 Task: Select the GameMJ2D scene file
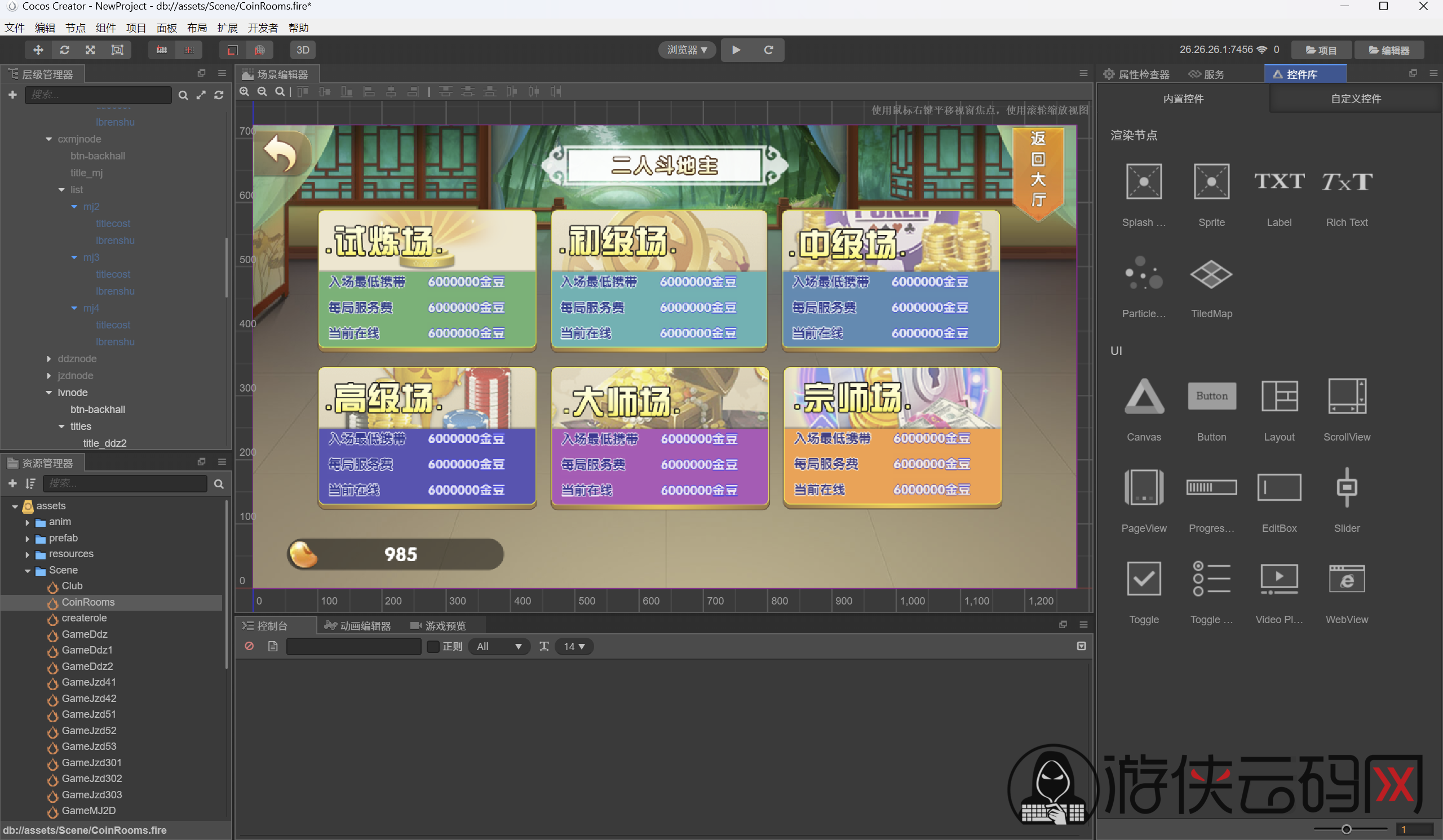(x=88, y=810)
